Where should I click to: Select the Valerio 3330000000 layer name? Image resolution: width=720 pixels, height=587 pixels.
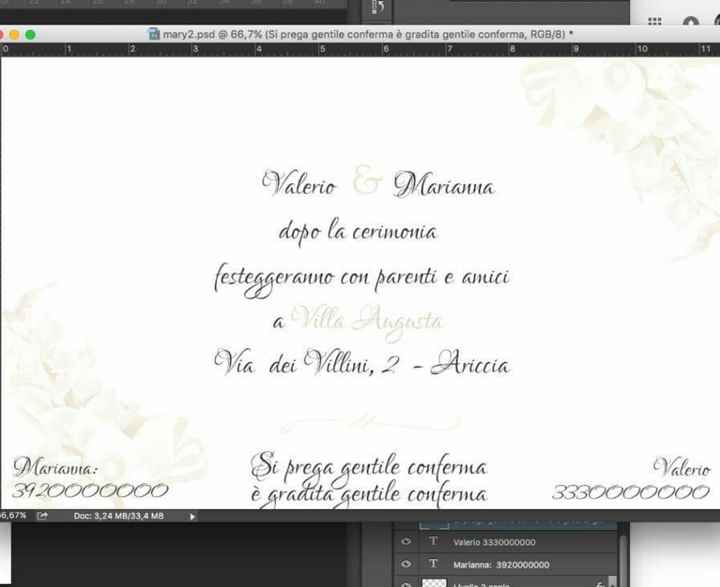coord(494,542)
